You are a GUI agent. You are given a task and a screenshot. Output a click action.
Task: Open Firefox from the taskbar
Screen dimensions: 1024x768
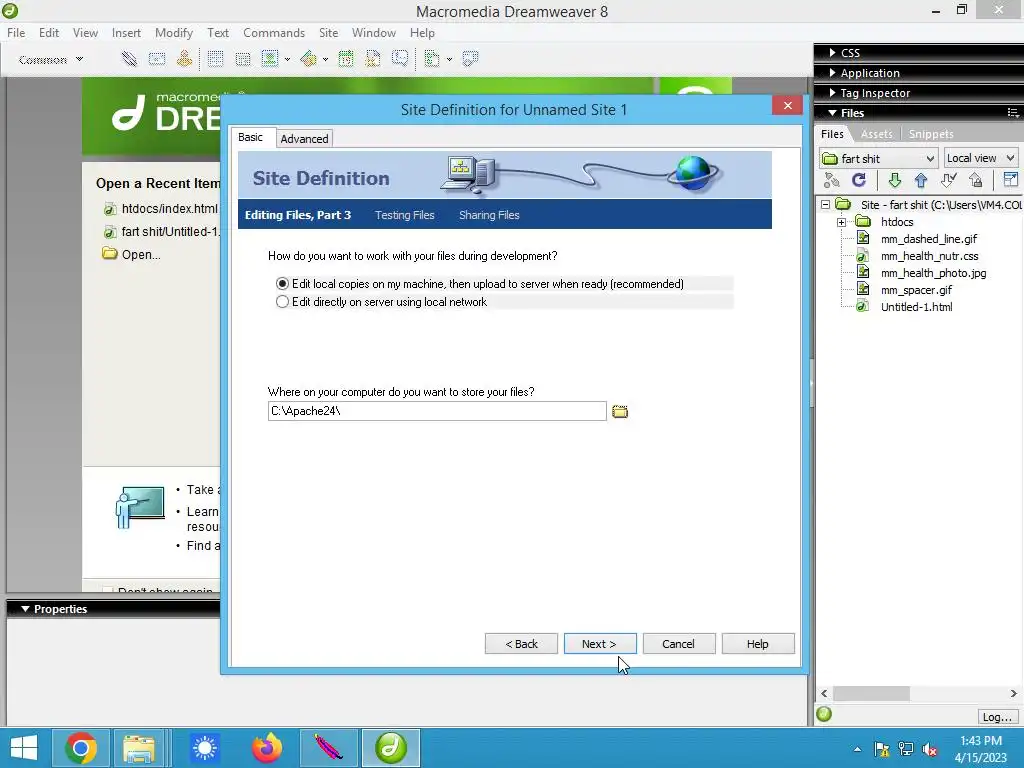(x=267, y=748)
